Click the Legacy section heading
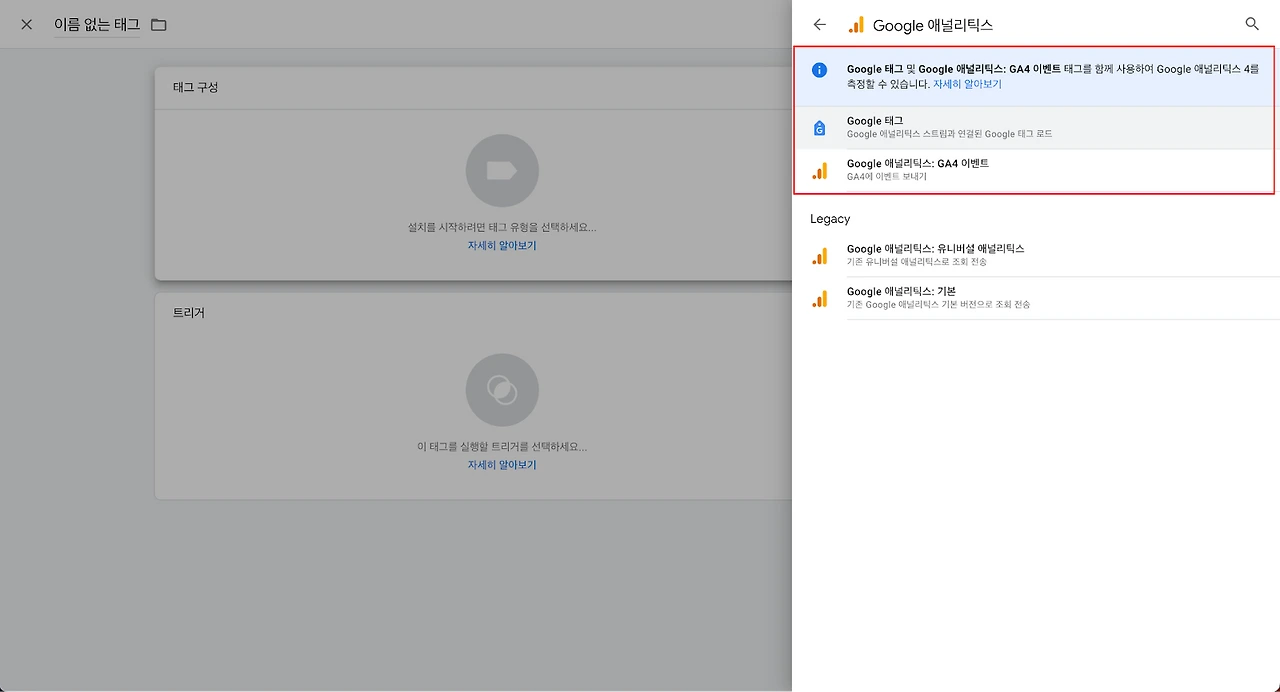1280x692 pixels. click(x=830, y=219)
